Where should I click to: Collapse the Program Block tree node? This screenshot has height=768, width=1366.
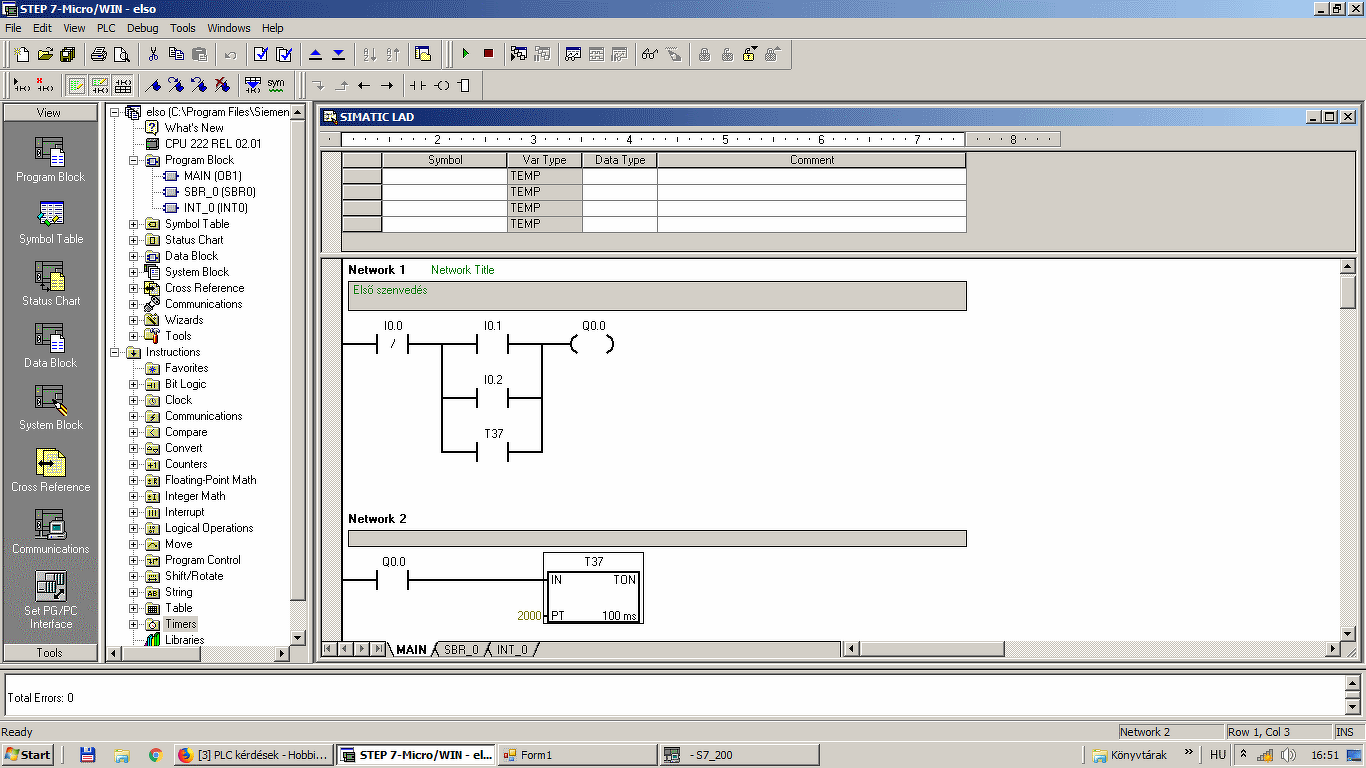(134, 160)
